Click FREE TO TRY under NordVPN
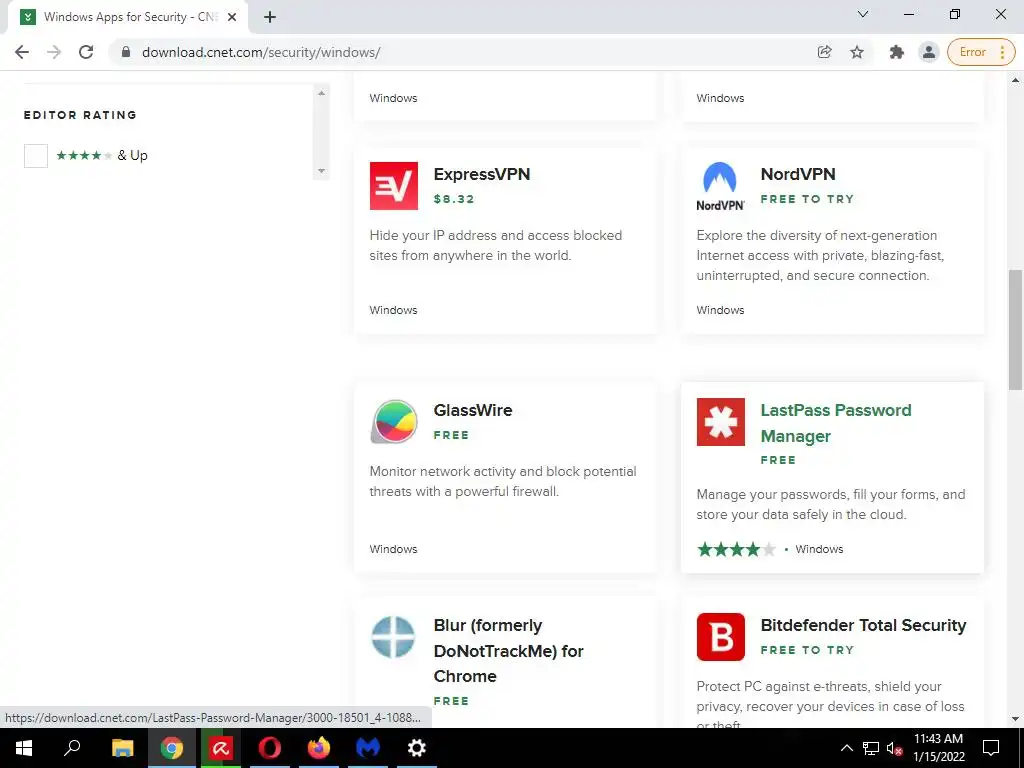1024x768 pixels. point(807,199)
